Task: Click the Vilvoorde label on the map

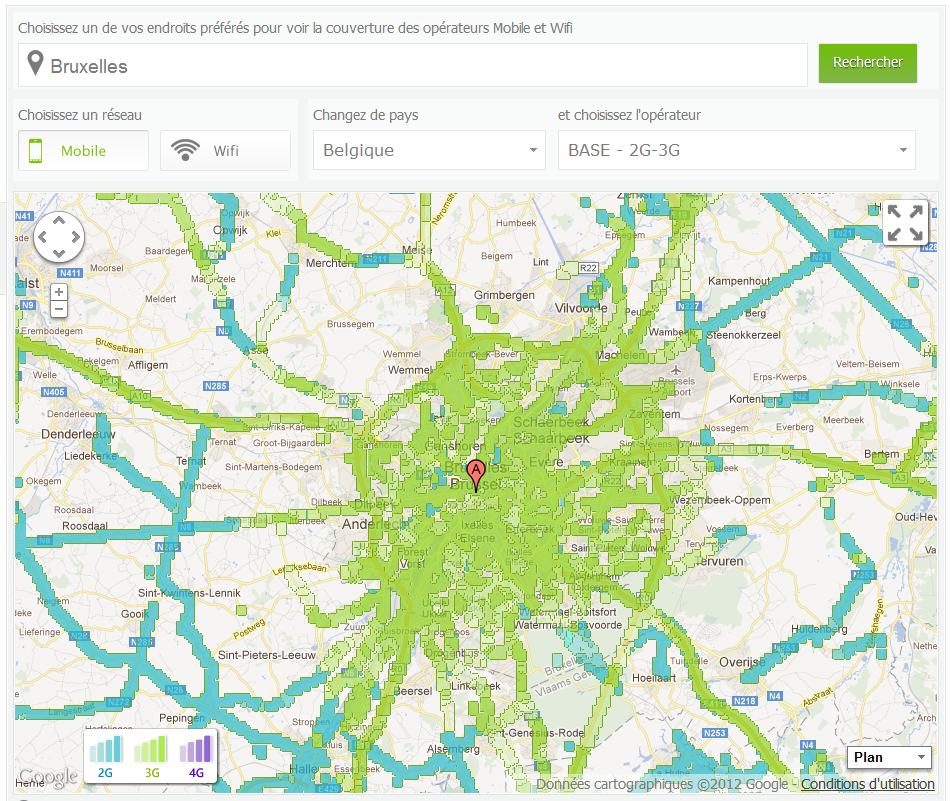Action: point(581,308)
